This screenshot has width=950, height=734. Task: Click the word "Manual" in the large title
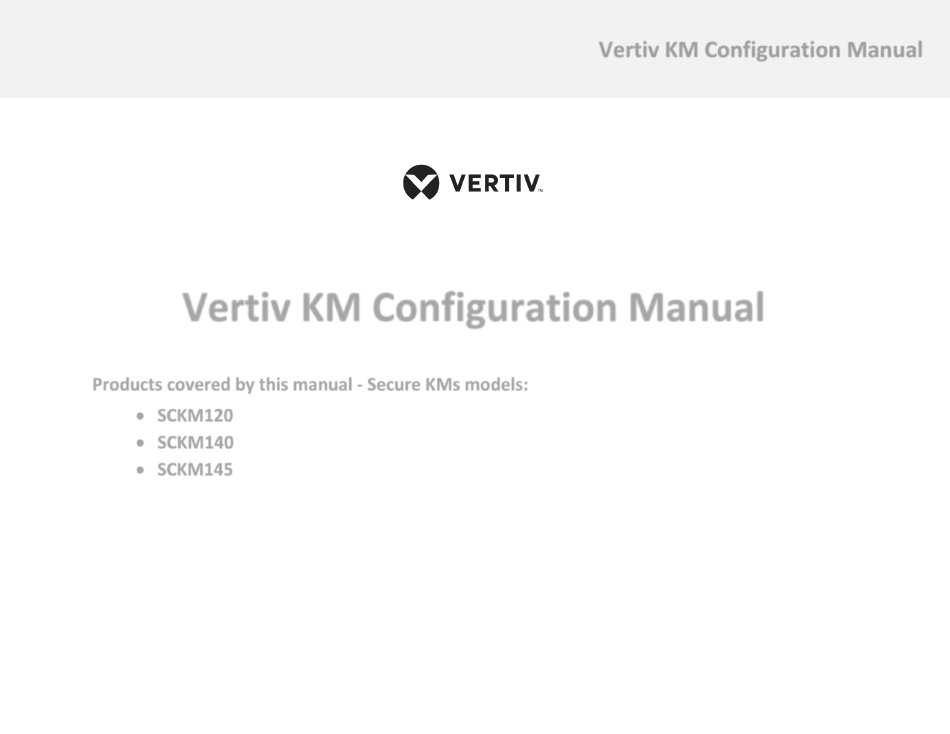click(697, 307)
